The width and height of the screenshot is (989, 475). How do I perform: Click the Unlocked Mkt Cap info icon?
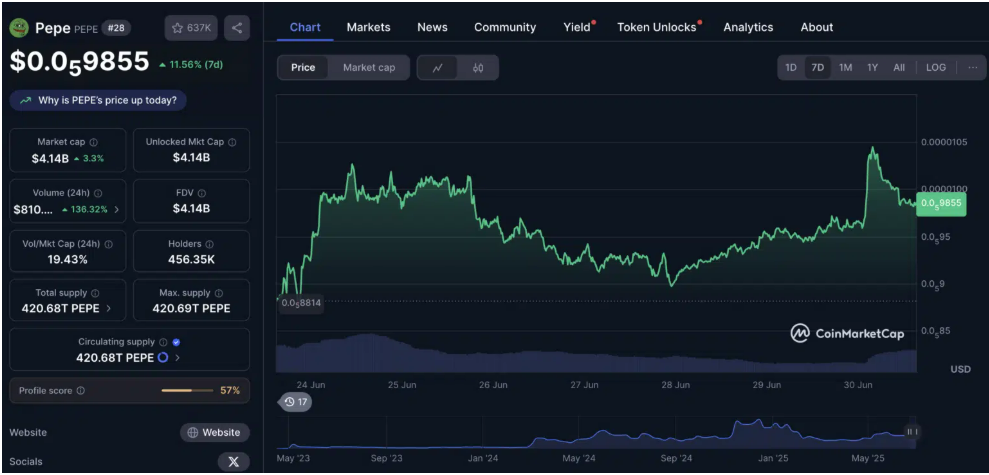pyautogui.click(x=232, y=143)
